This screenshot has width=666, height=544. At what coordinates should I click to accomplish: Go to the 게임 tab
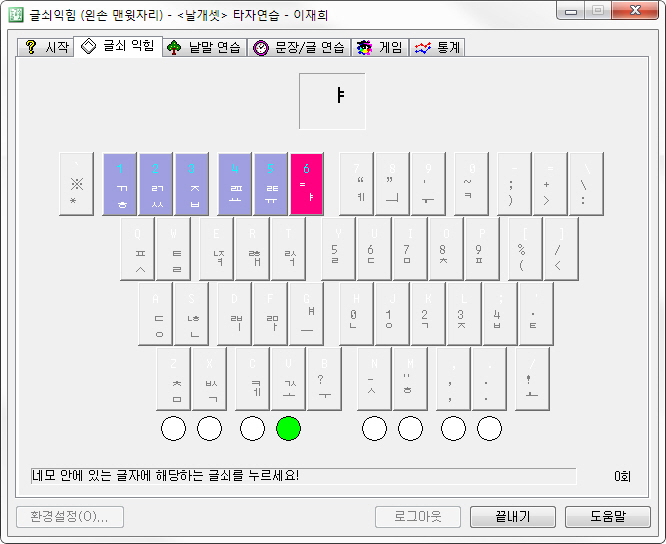379,47
